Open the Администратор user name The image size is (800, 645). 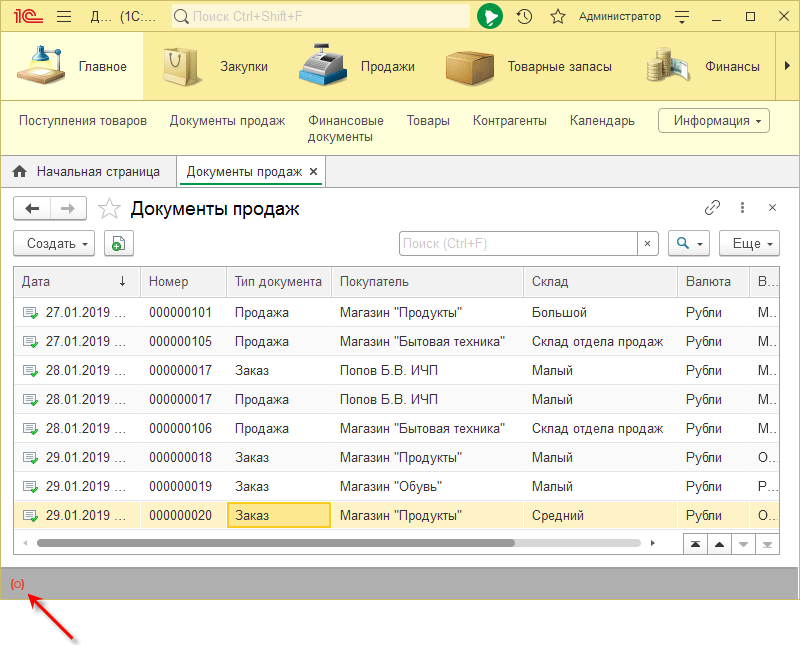(x=619, y=16)
